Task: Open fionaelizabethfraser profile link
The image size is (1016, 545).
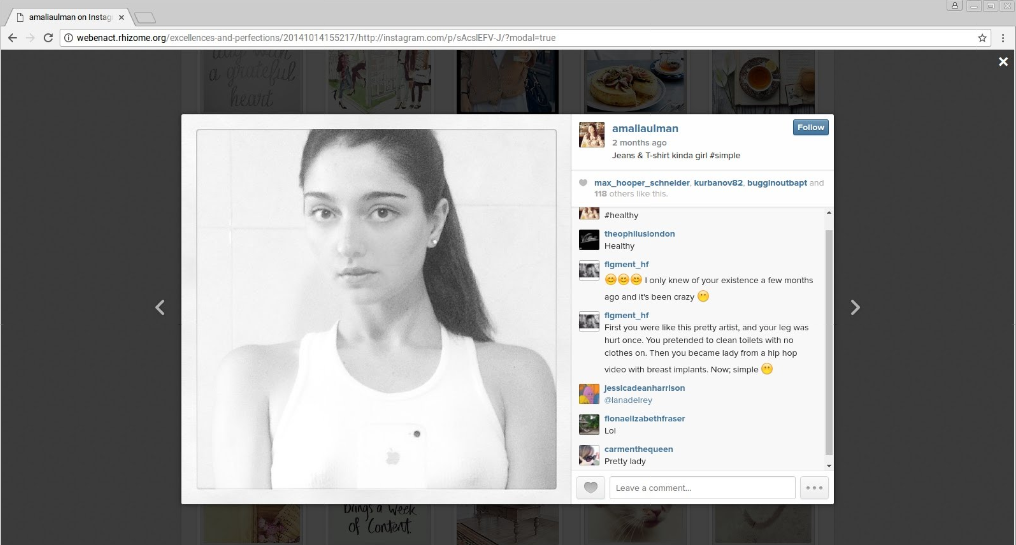Action: pyautogui.click(x=645, y=418)
